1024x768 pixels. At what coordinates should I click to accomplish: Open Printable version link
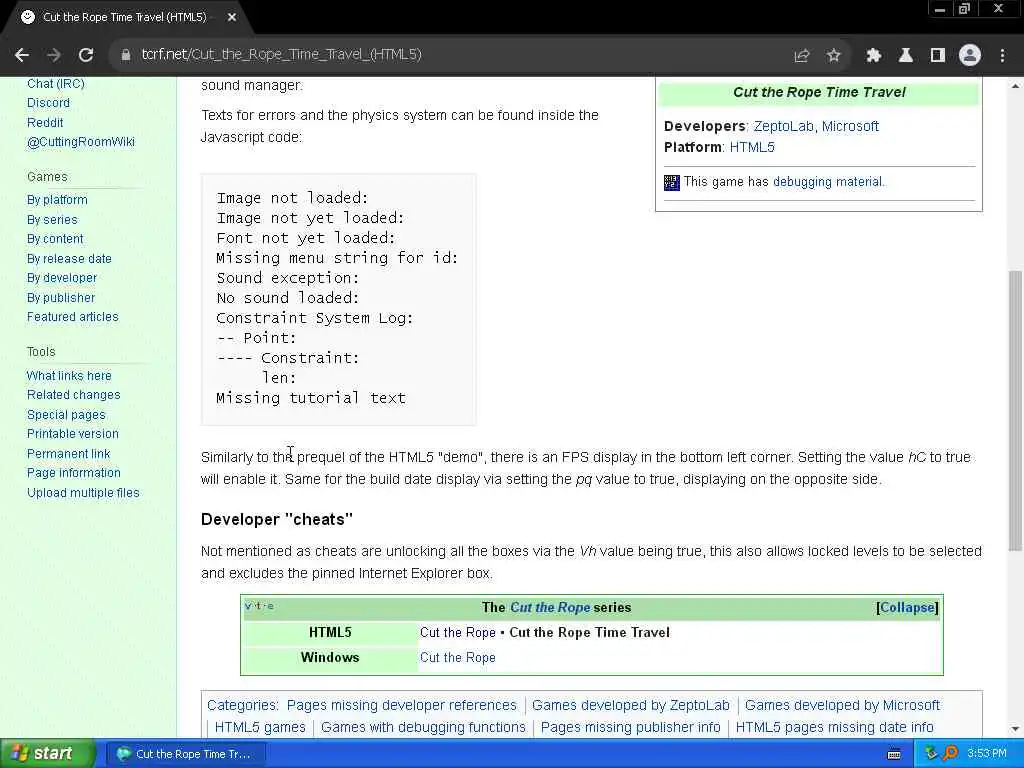(73, 434)
